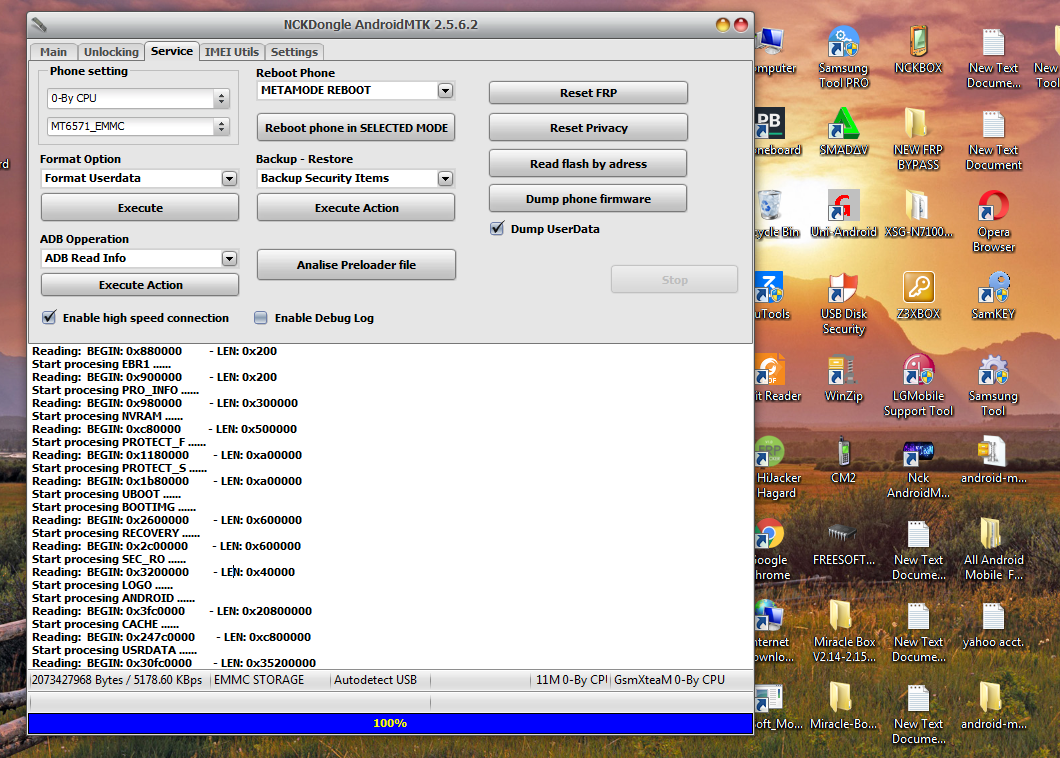The height and width of the screenshot is (758, 1060).
Task: Open the IMEI Utils tab
Action: [x=232, y=52]
